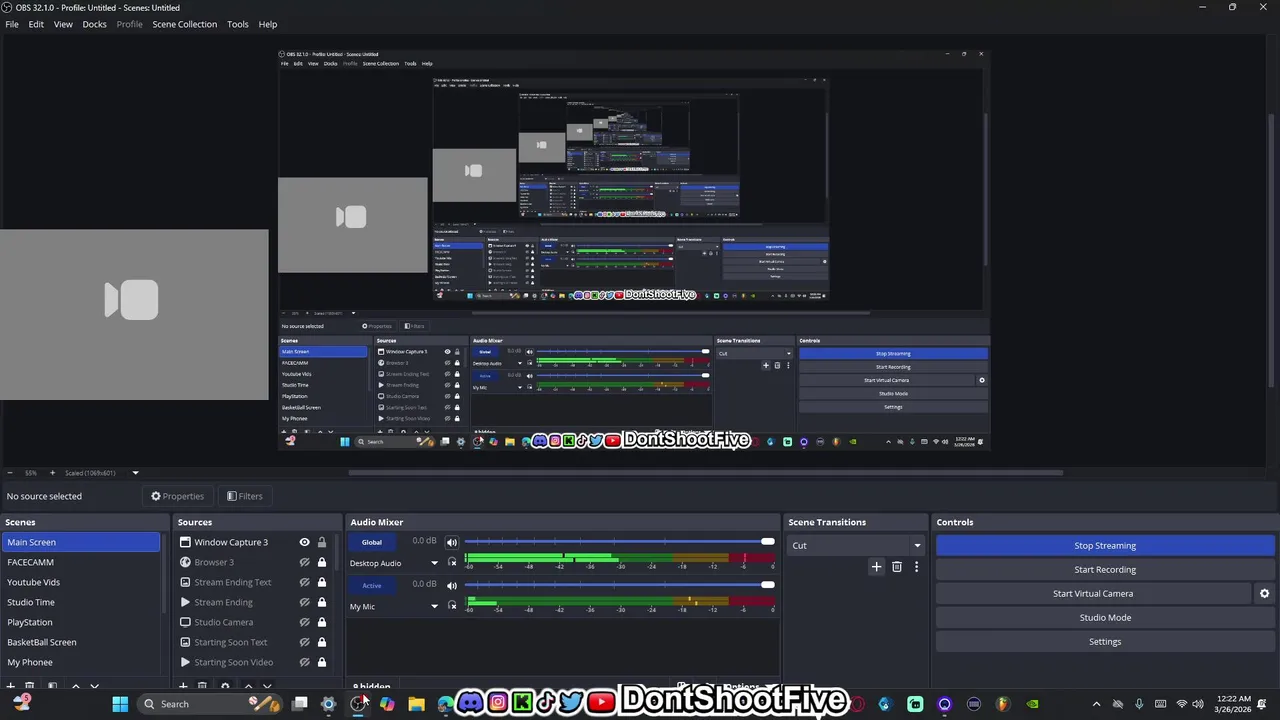Open taskbar clock showing 12:22 AM
This screenshot has height=720, width=1280.
[x=1233, y=704]
